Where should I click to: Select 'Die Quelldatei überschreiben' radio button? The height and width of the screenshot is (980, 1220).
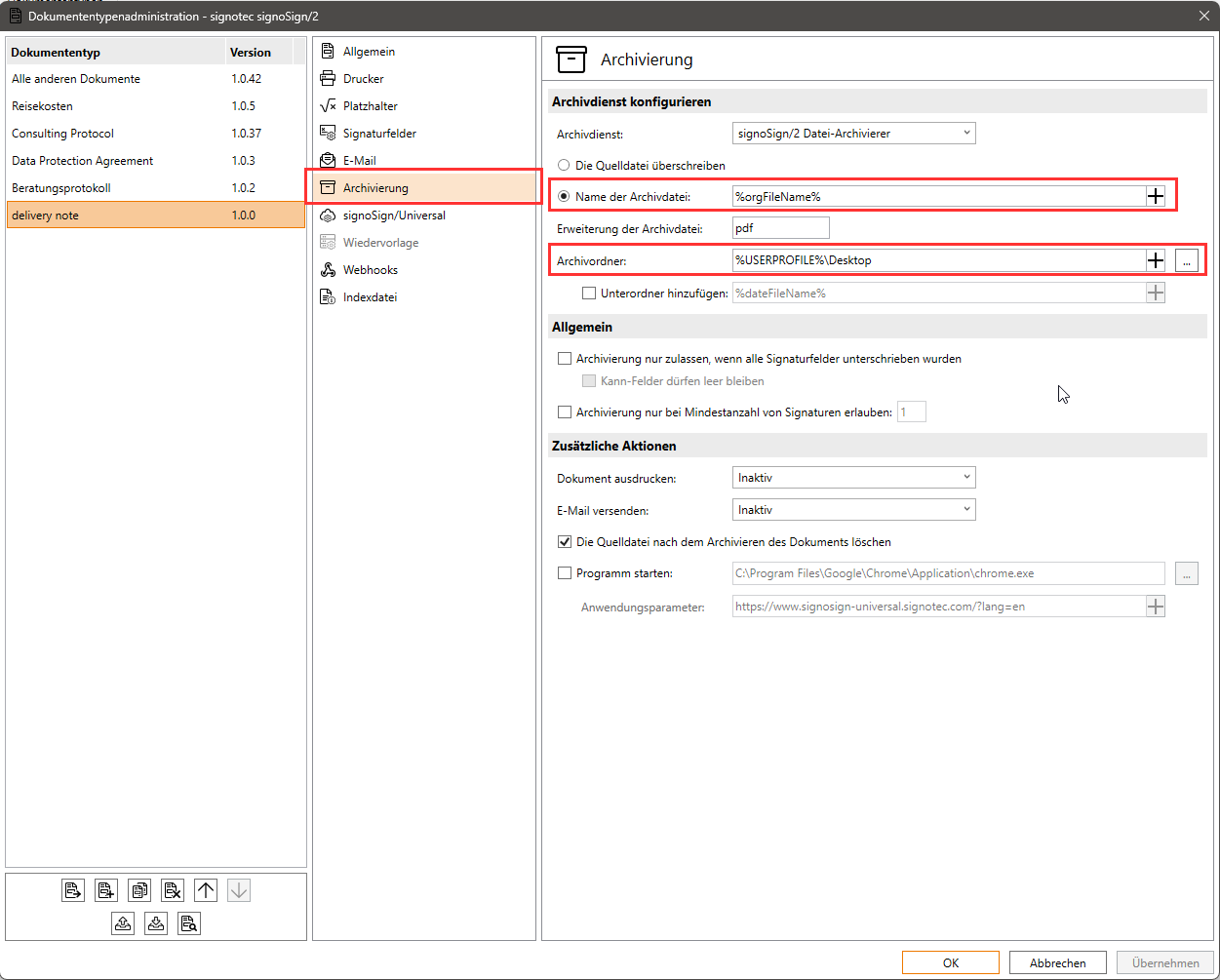point(564,166)
